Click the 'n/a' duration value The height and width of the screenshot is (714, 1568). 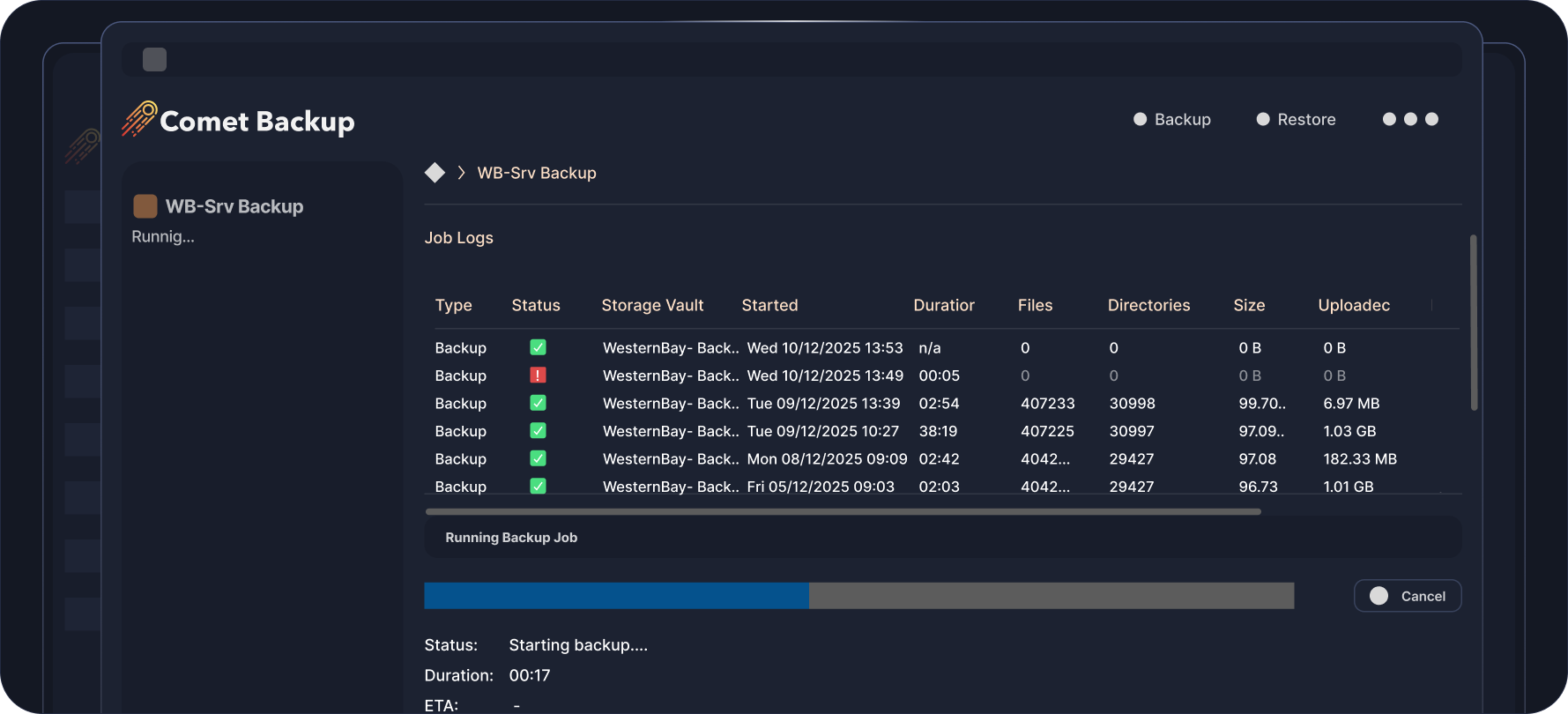pos(930,347)
